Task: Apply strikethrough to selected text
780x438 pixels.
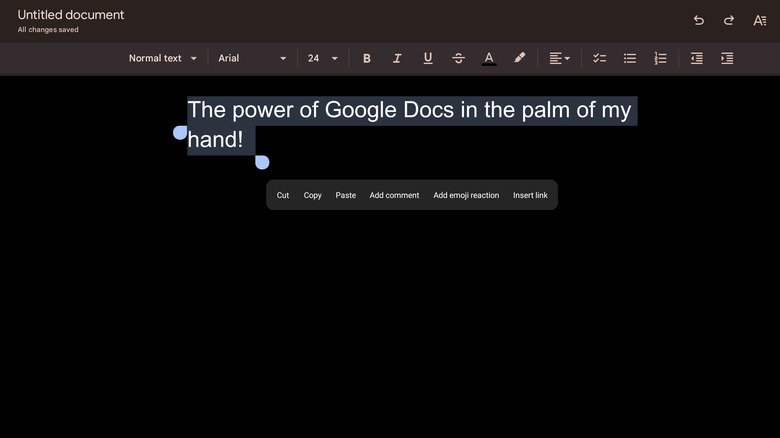Action: point(458,58)
